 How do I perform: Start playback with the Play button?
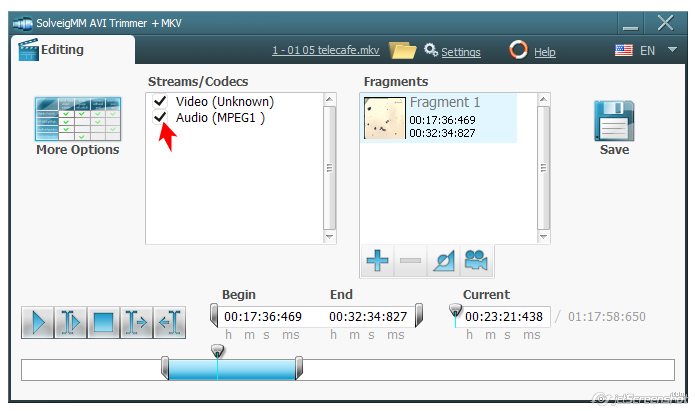[38, 322]
